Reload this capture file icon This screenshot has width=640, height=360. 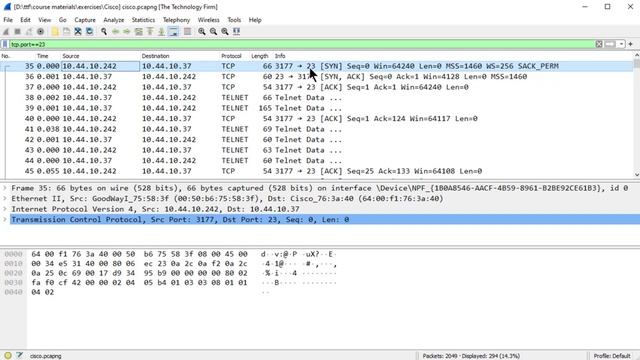coord(89,31)
